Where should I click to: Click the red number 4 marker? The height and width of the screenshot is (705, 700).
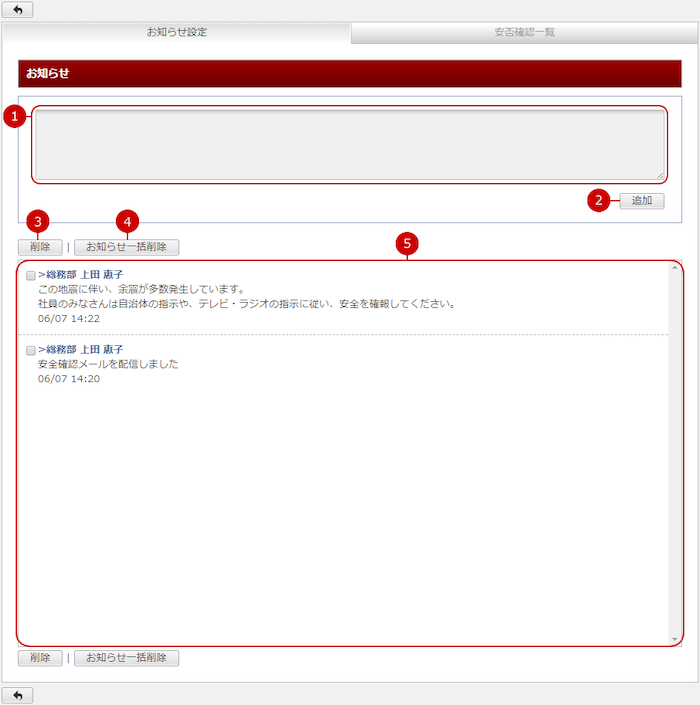127,220
